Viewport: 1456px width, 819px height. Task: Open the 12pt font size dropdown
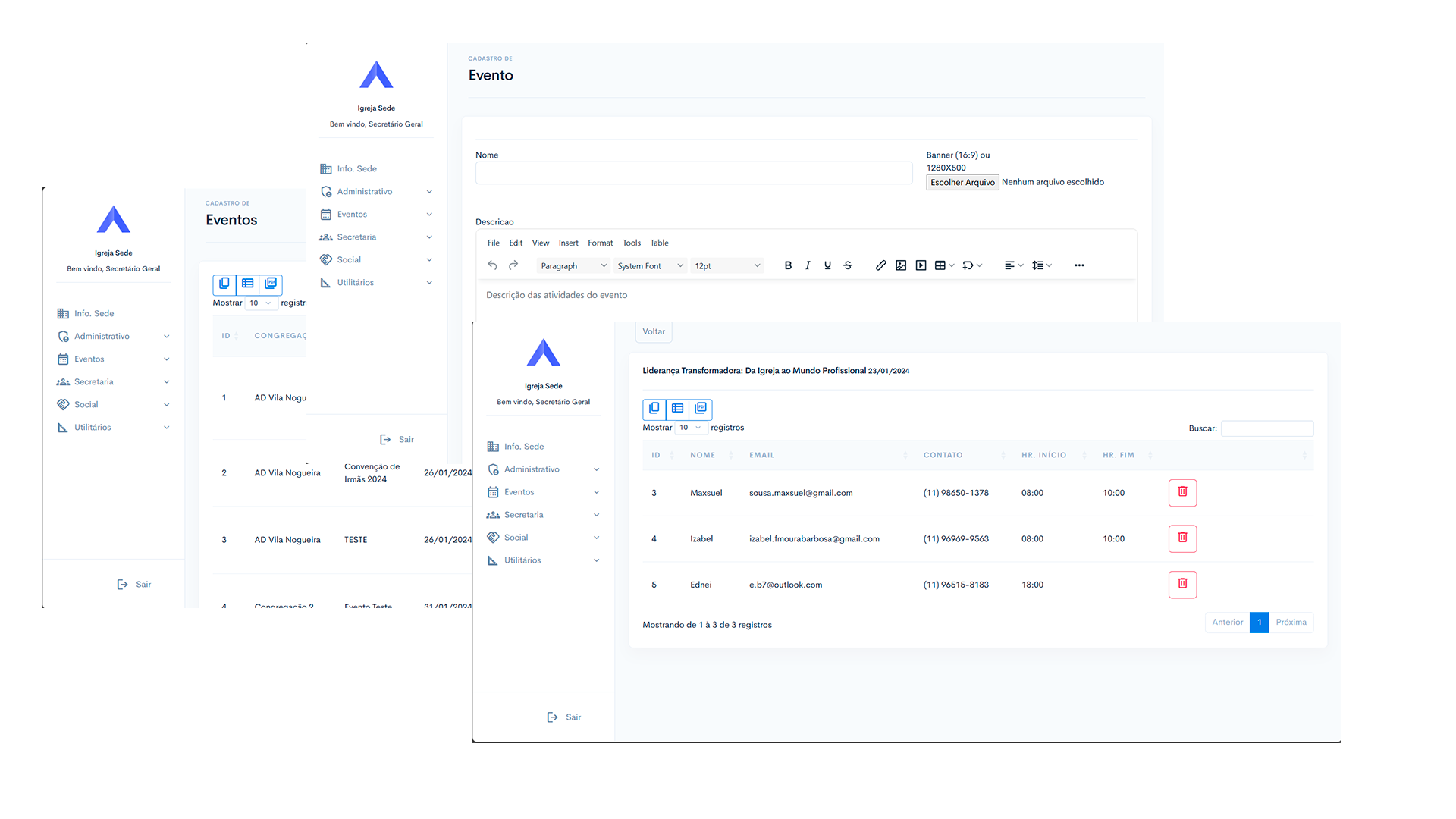(726, 266)
